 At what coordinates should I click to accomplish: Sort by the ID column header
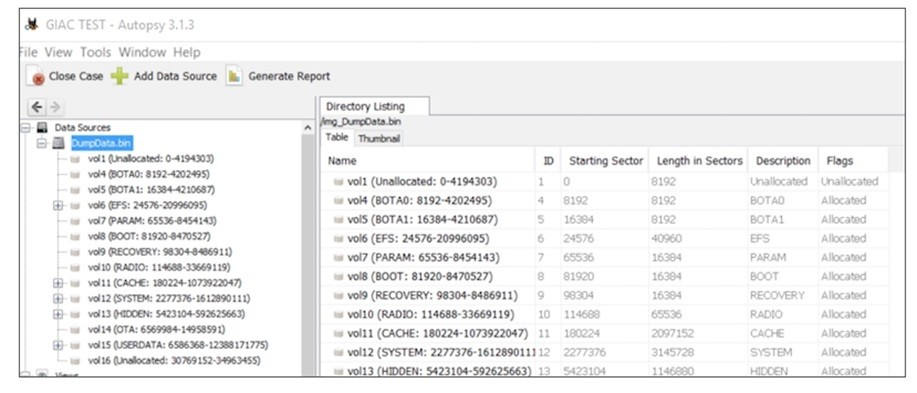(549, 161)
